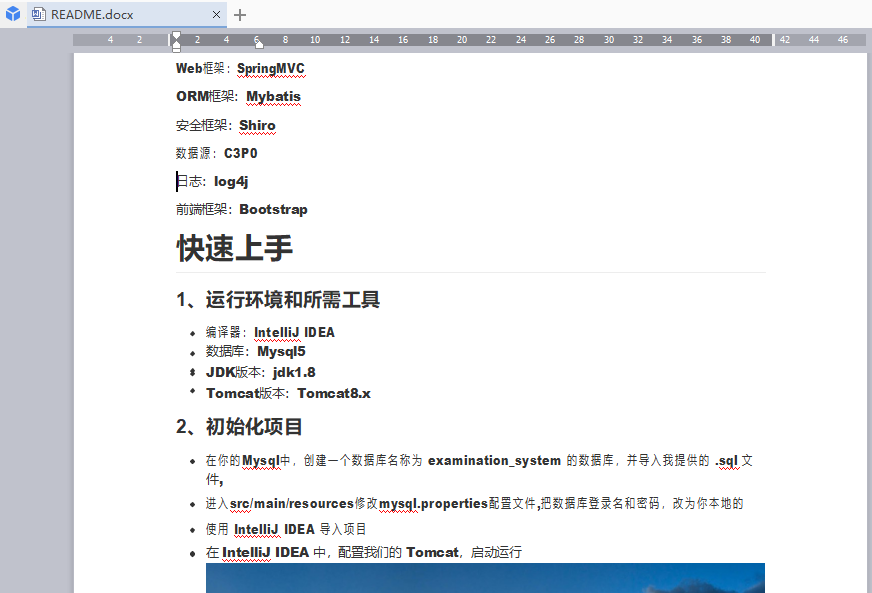Screen dimensions: 872x593
Task: Click the 20 mark on the horizontal ruler
Action: coord(461,39)
